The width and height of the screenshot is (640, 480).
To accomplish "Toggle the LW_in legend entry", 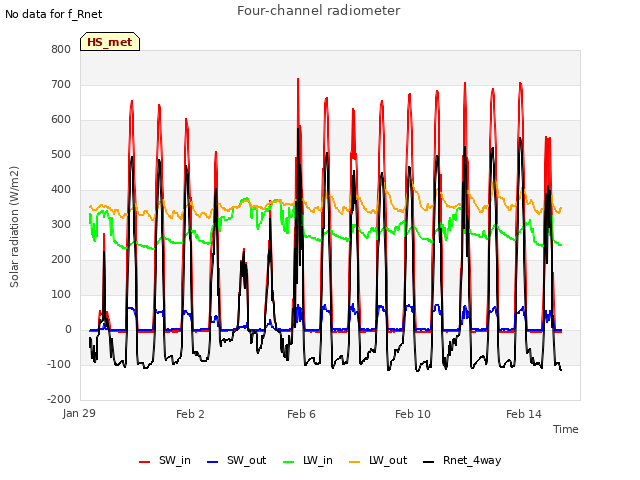I will (308, 461).
